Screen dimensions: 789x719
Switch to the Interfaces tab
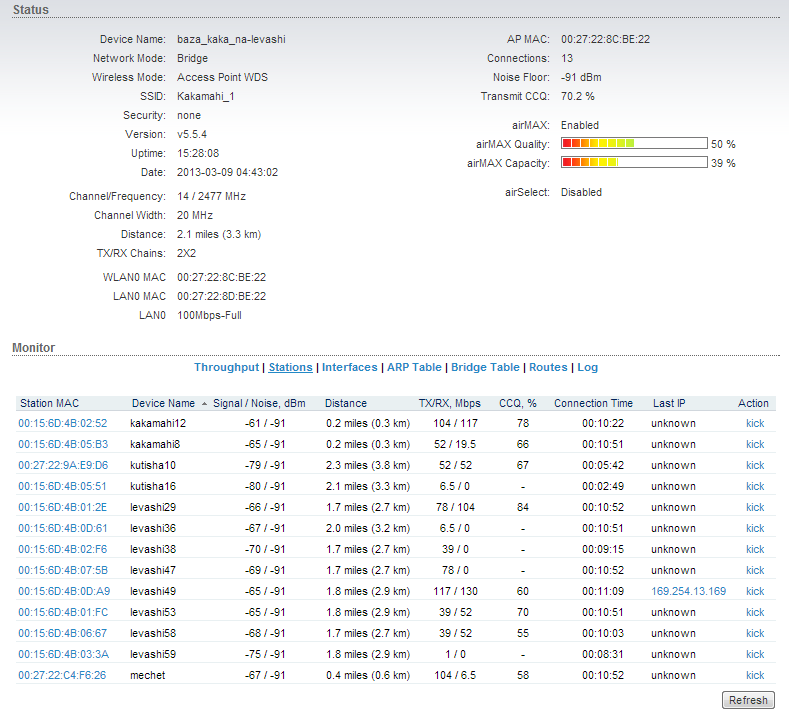tap(349, 368)
